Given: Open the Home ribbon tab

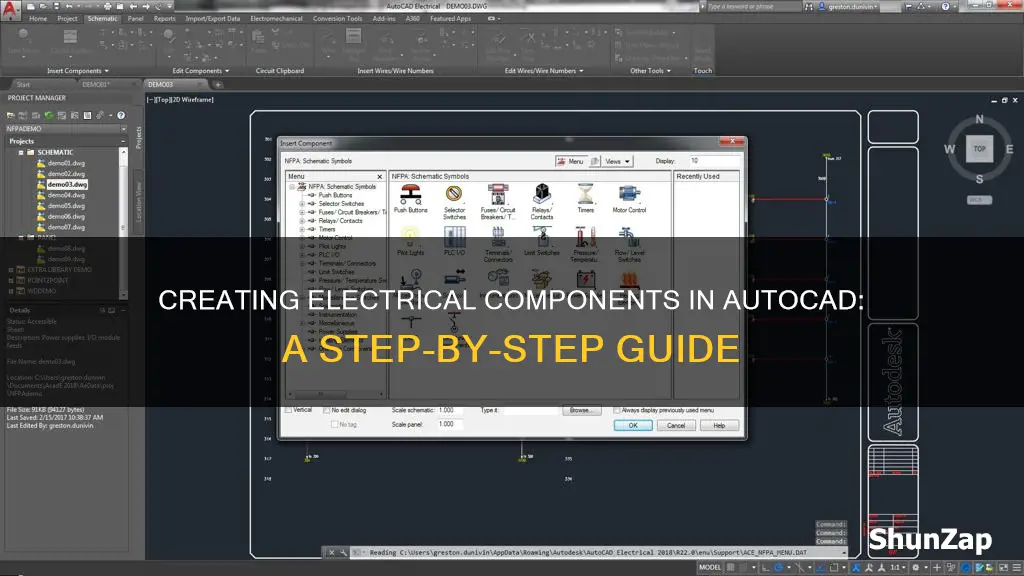Looking at the screenshot, I should point(38,18).
